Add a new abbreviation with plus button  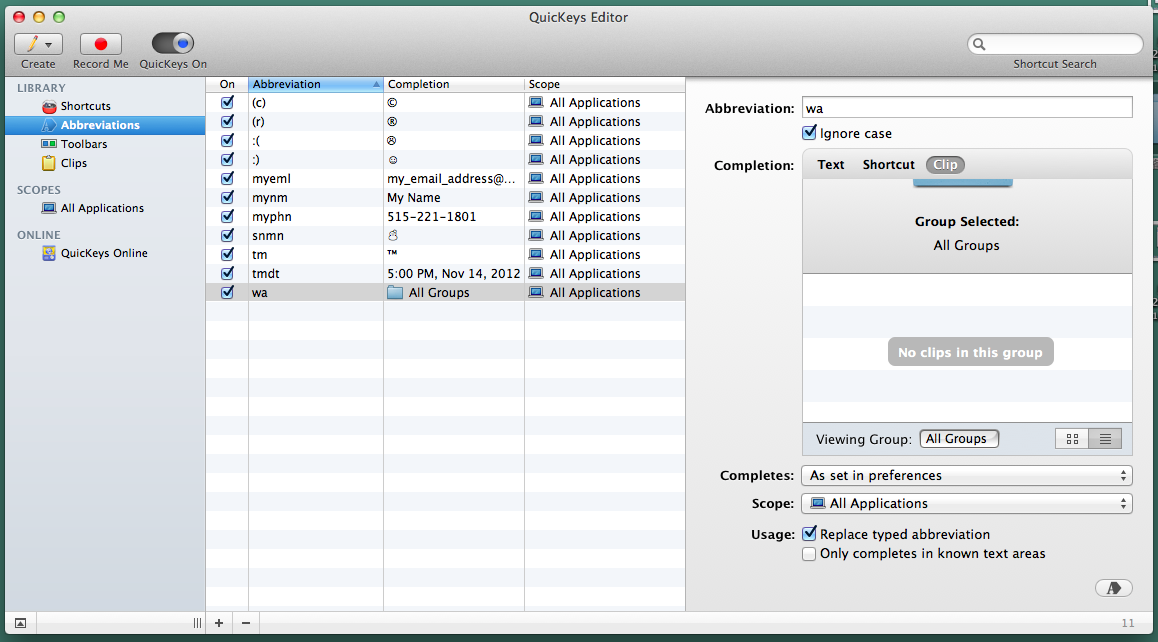(x=219, y=623)
